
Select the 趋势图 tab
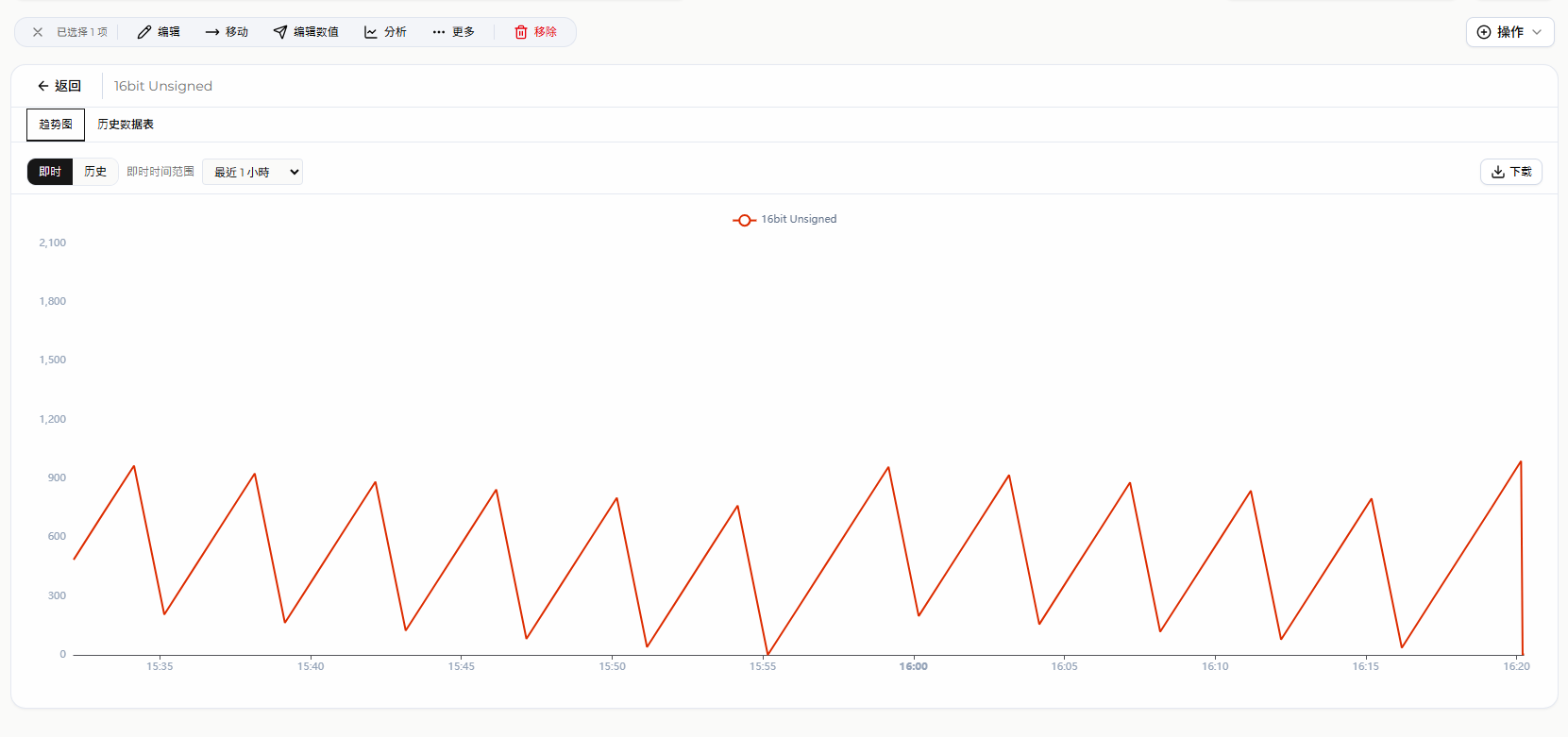pyautogui.click(x=56, y=125)
